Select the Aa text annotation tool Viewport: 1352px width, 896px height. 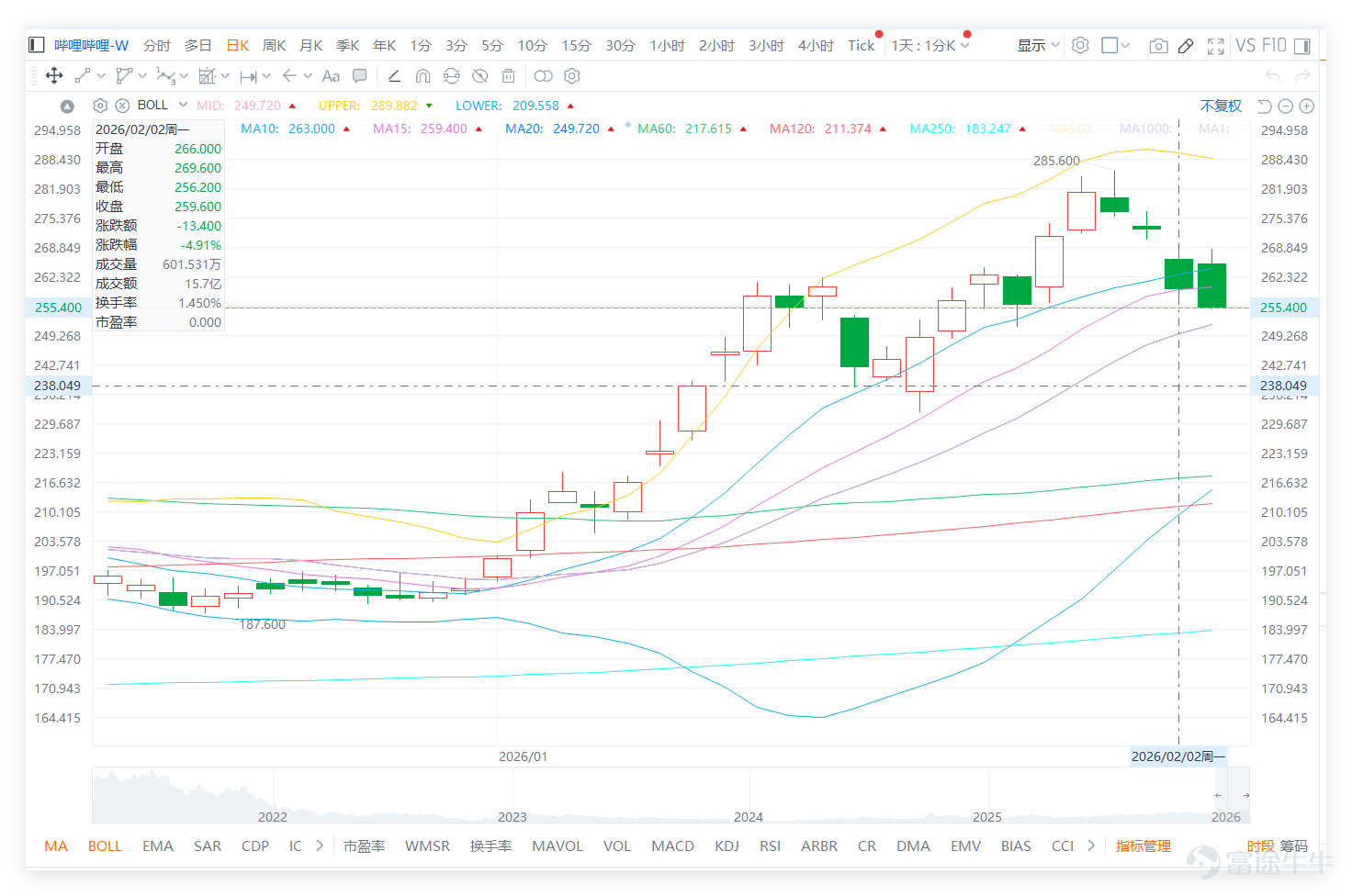click(x=331, y=76)
